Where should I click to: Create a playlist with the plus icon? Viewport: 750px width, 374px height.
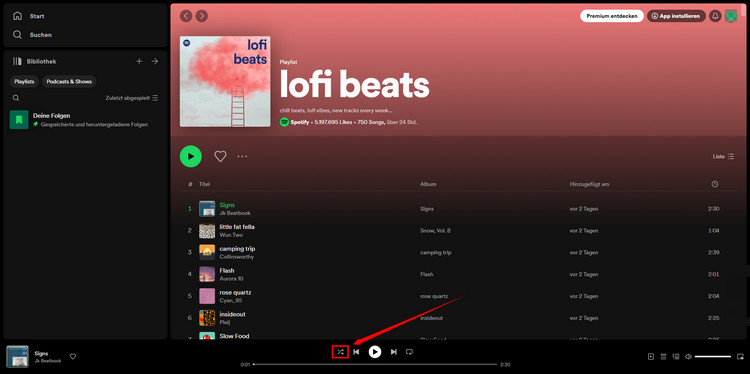point(139,61)
